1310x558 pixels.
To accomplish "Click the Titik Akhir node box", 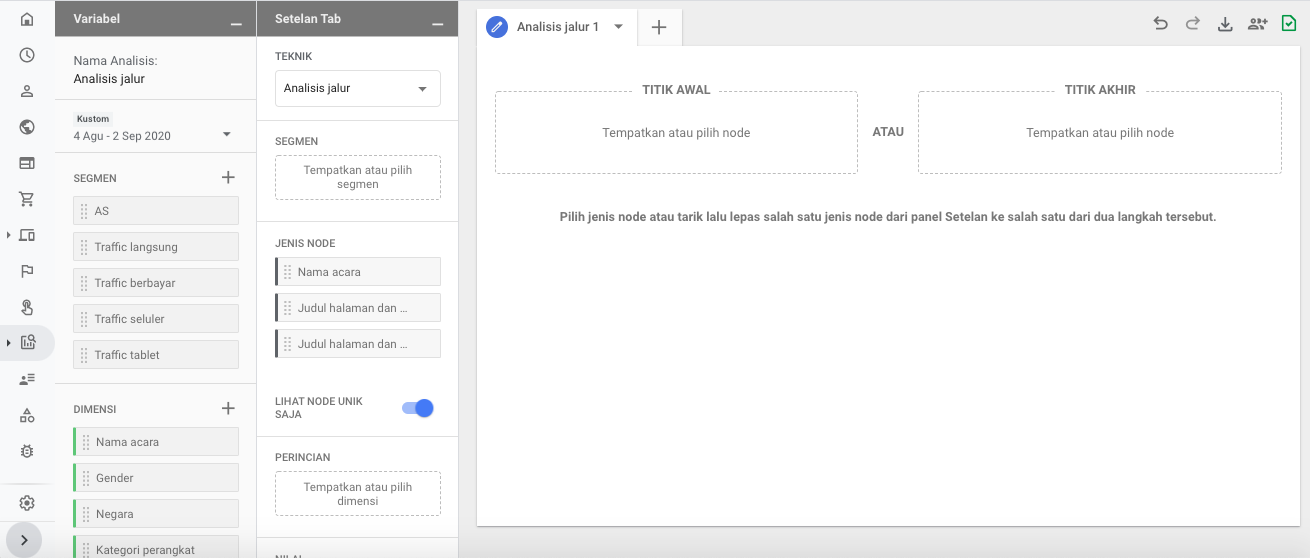I will click(1100, 133).
